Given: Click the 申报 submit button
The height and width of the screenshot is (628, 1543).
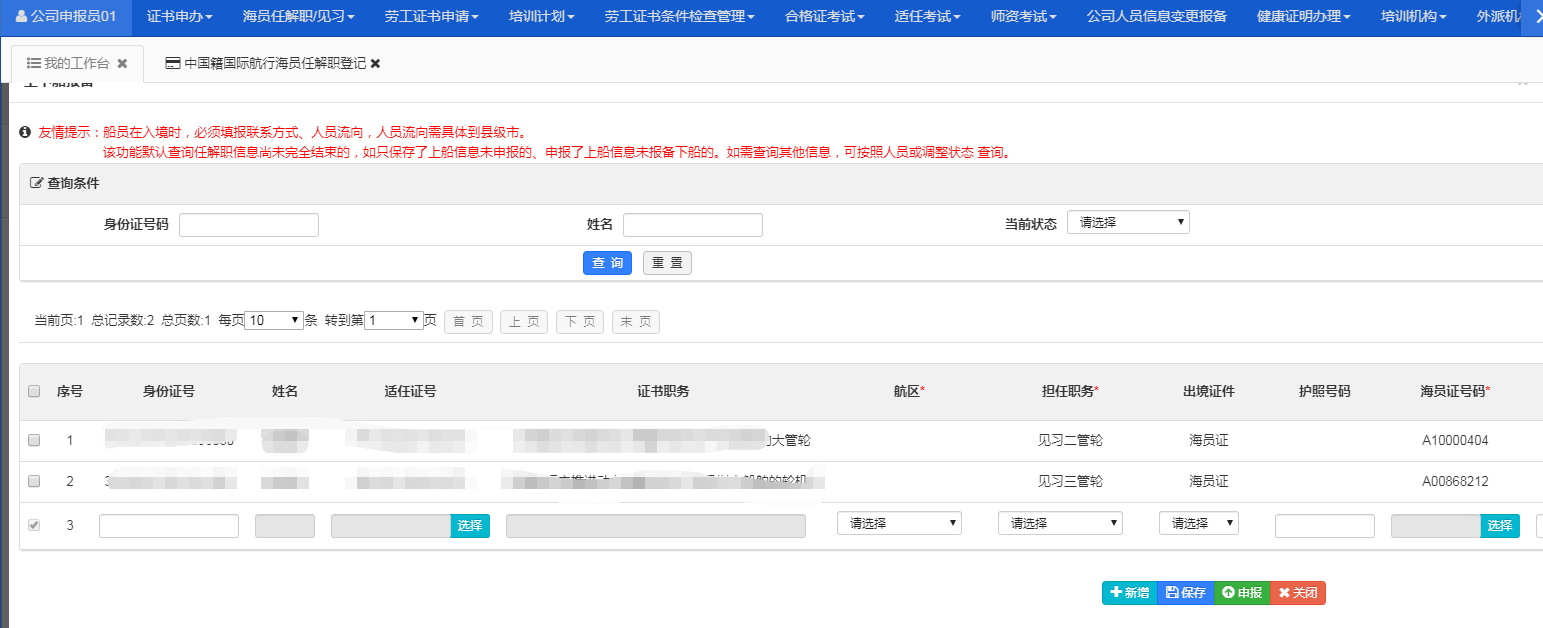Looking at the screenshot, I should click(1241, 593).
